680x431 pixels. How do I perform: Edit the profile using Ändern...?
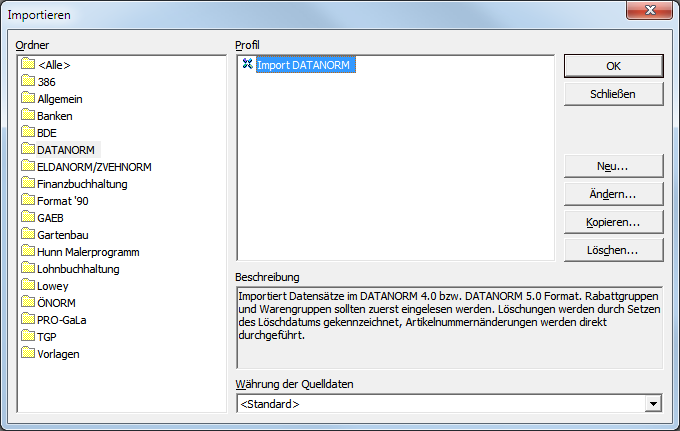(x=613, y=194)
